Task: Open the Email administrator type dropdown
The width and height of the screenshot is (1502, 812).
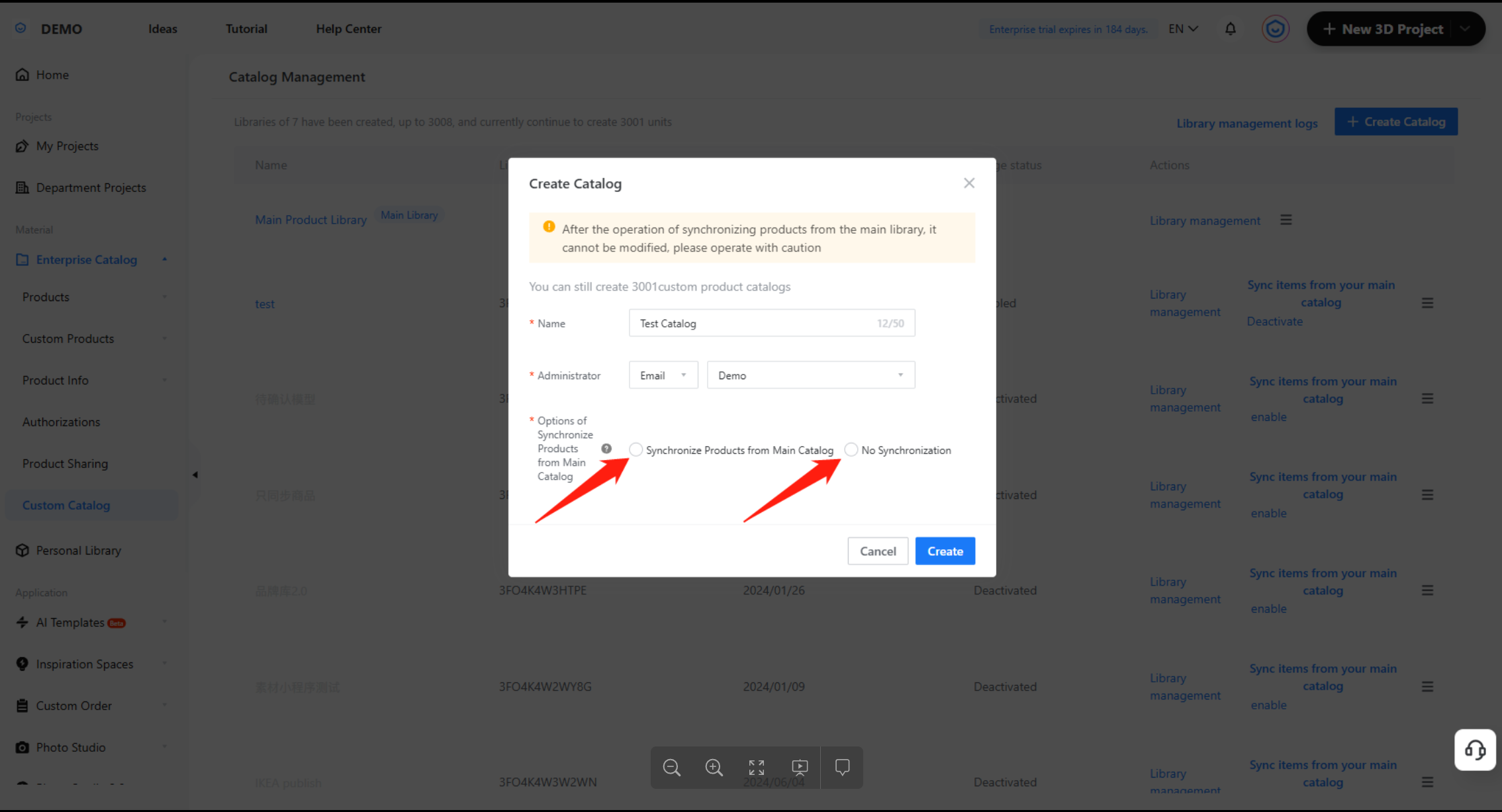Action: coord(663,375)
